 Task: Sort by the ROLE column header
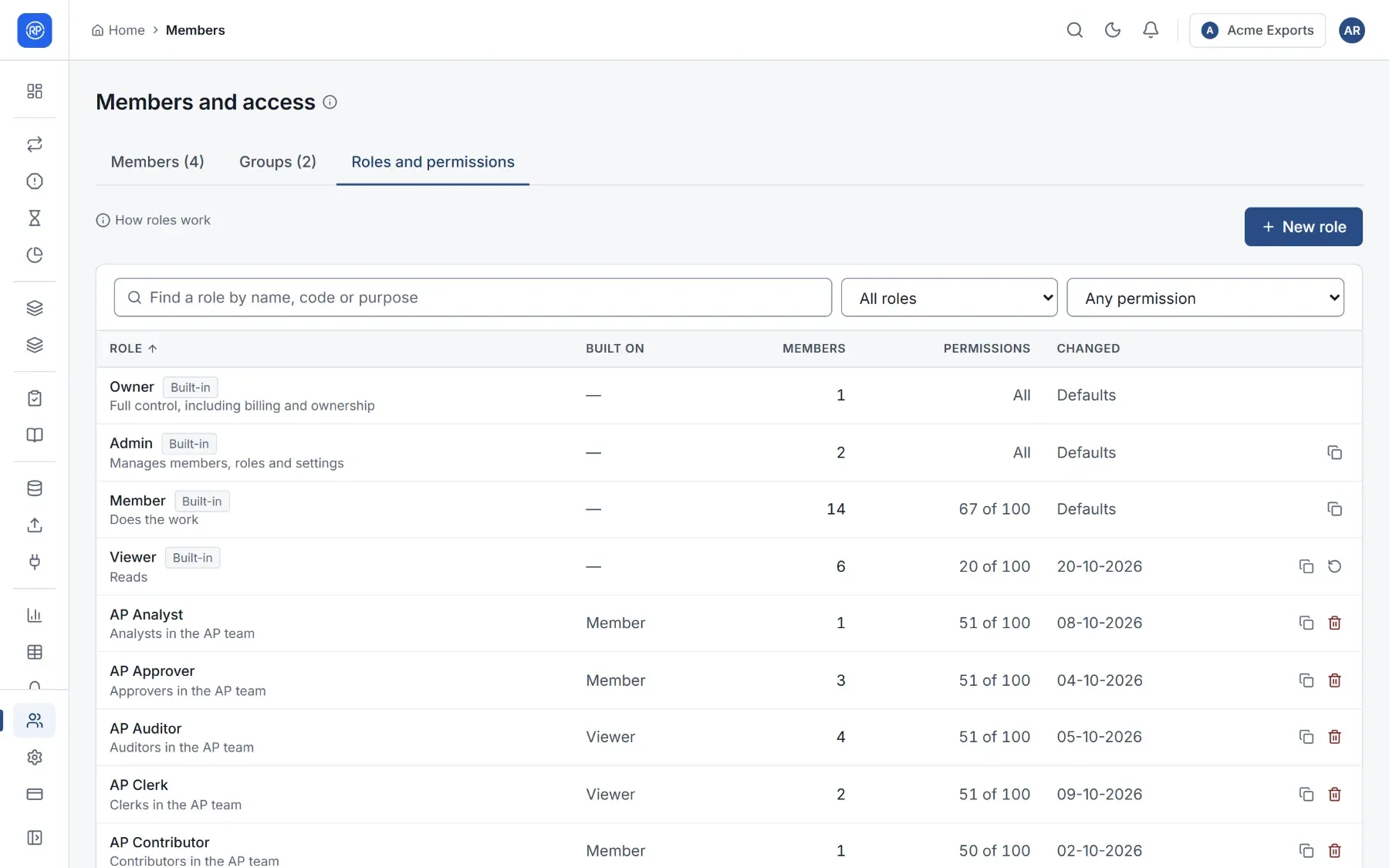[x=133, y=349]
